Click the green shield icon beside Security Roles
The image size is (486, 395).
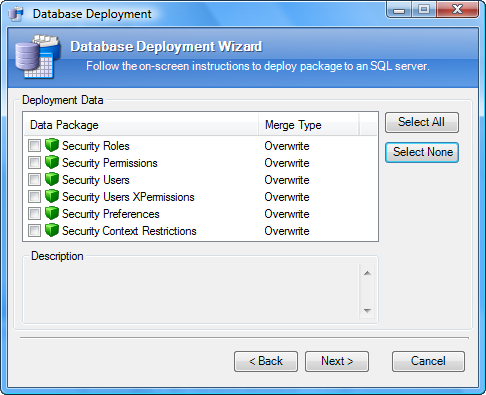(x=52, y=145)
